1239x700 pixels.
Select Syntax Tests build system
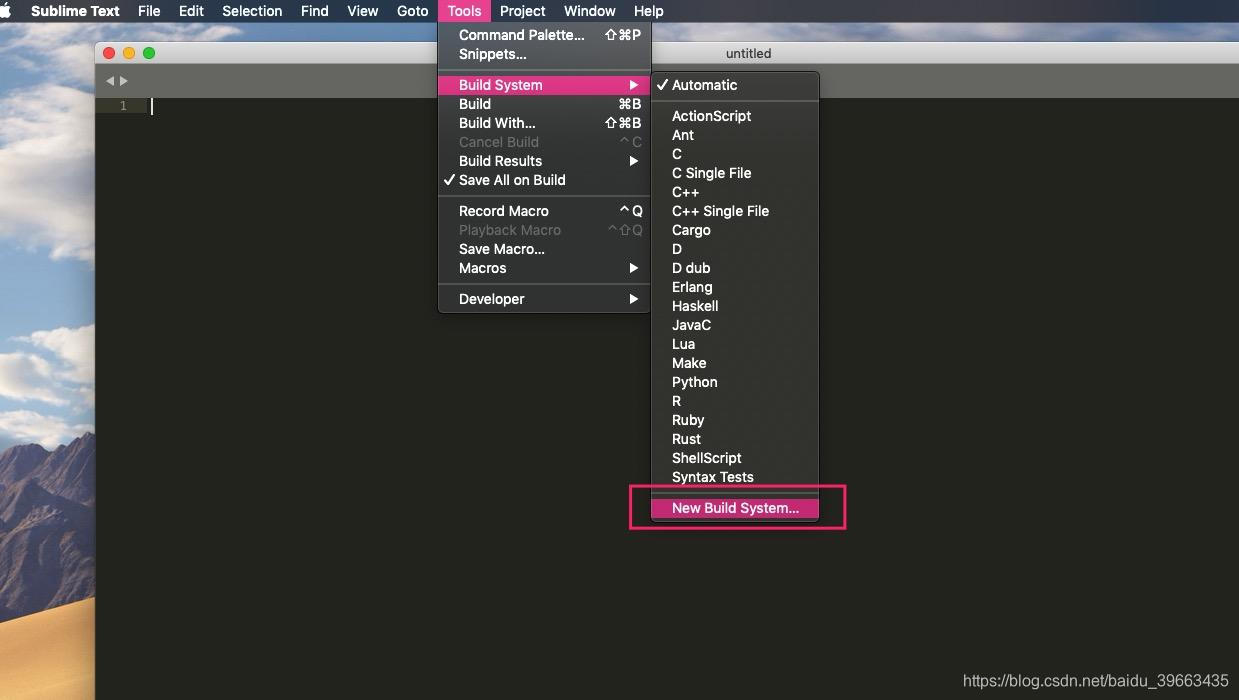(735, 477)
